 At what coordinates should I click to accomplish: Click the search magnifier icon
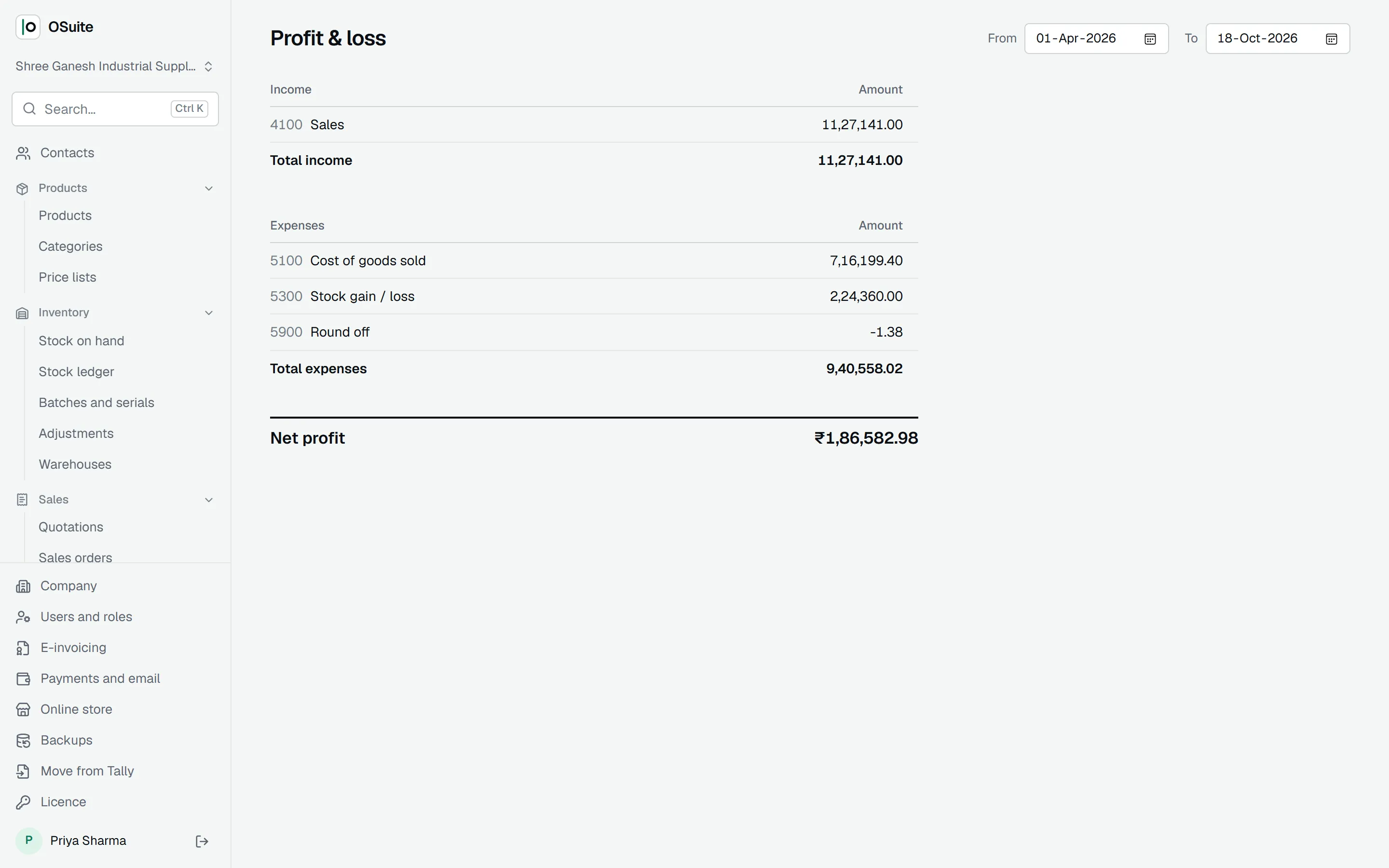pyautogui.click(x=29, y=109)
